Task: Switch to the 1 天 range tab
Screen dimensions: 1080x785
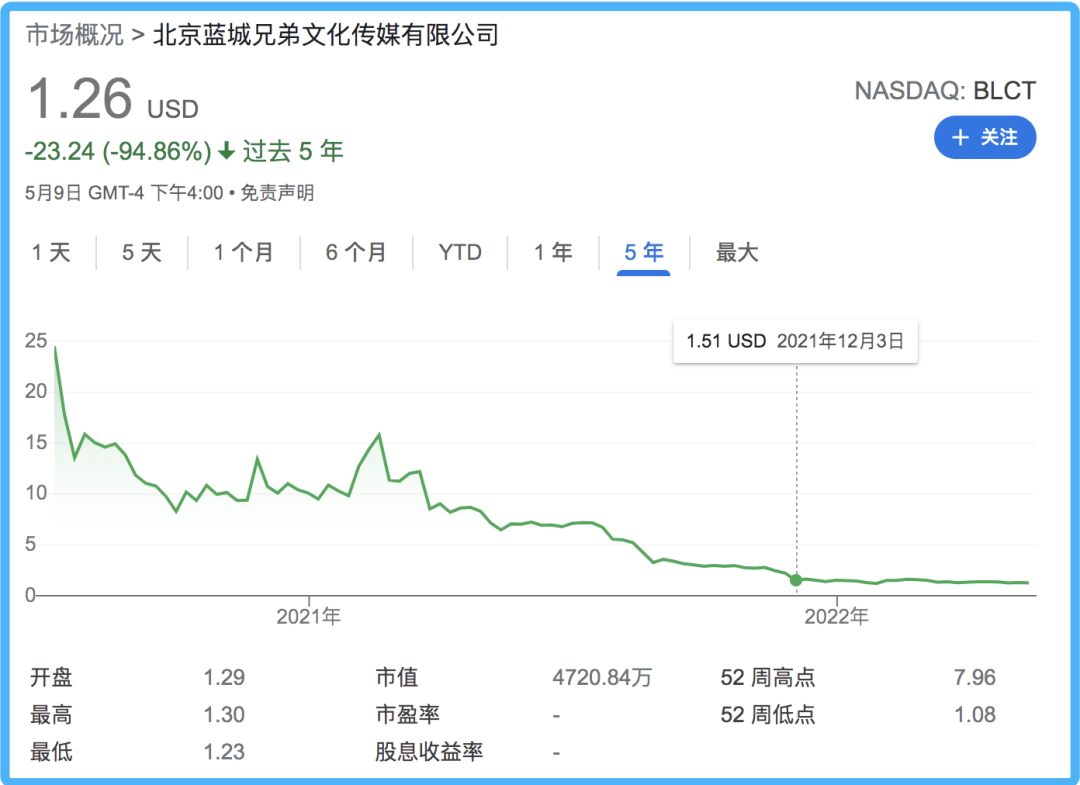Action: pyautogui.click(x=51, y=253)
